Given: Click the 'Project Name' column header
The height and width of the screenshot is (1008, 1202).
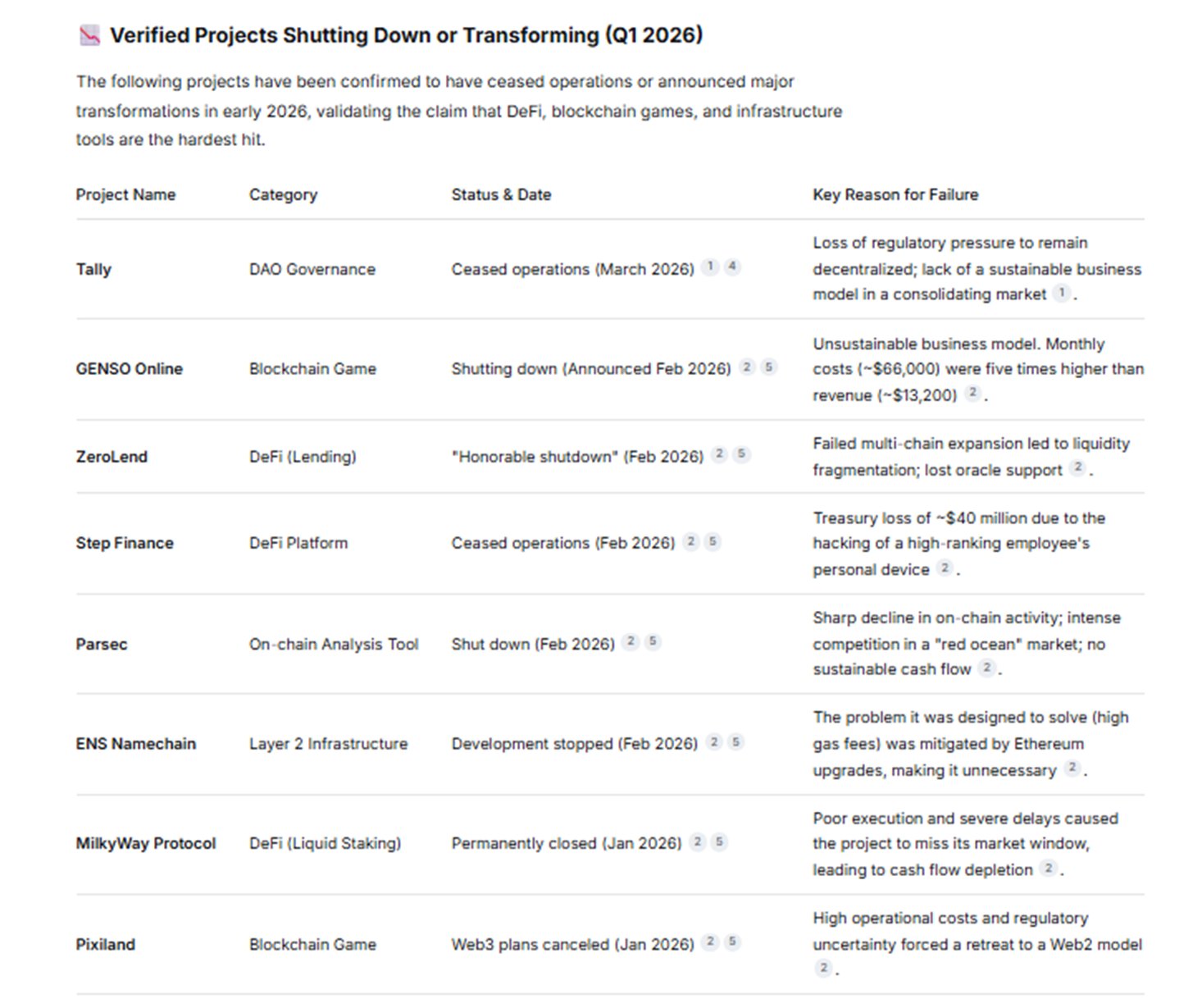Looking at the screenshot, I should 125,194.
